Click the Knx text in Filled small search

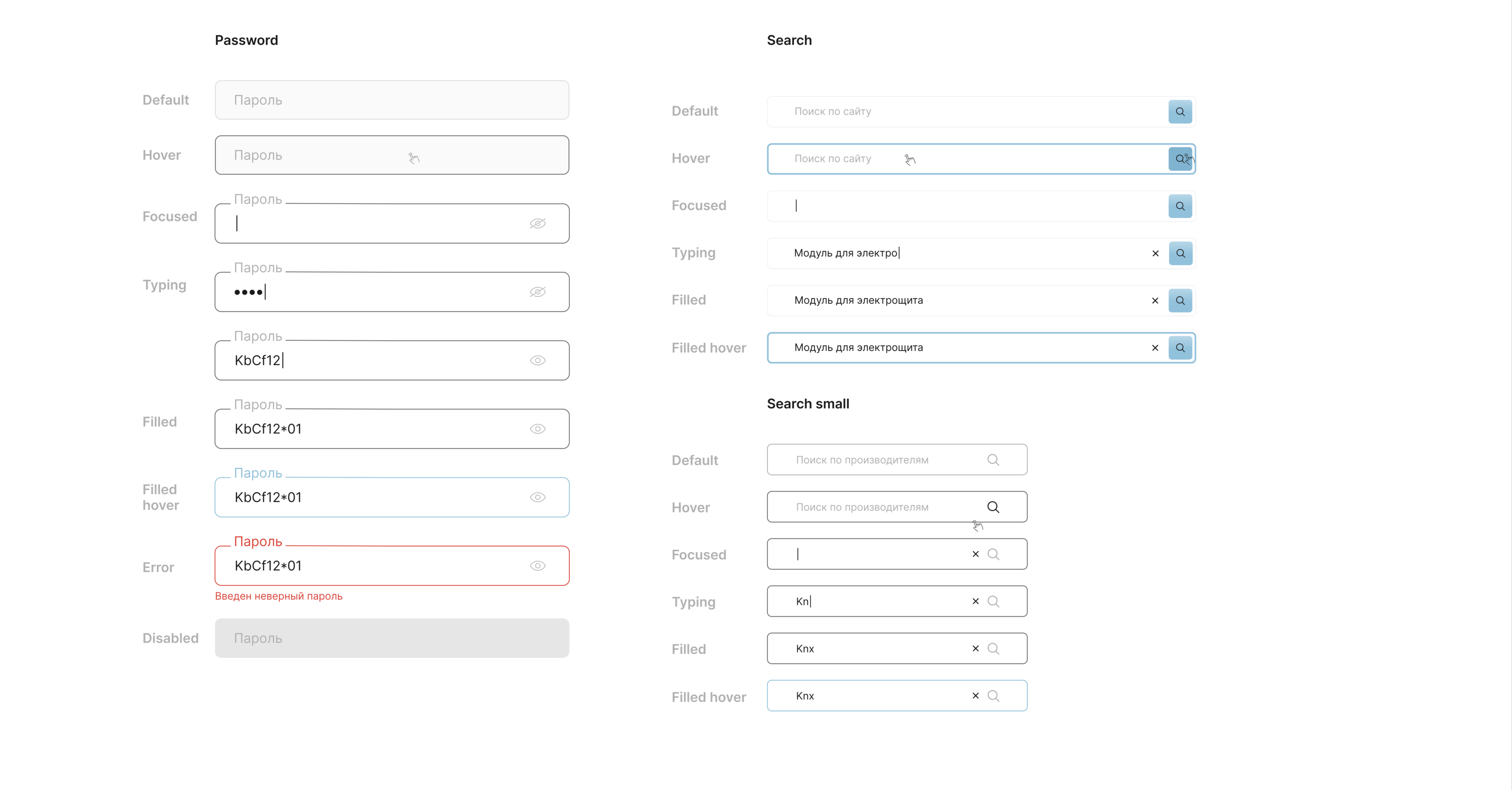(x=805, y=649)
